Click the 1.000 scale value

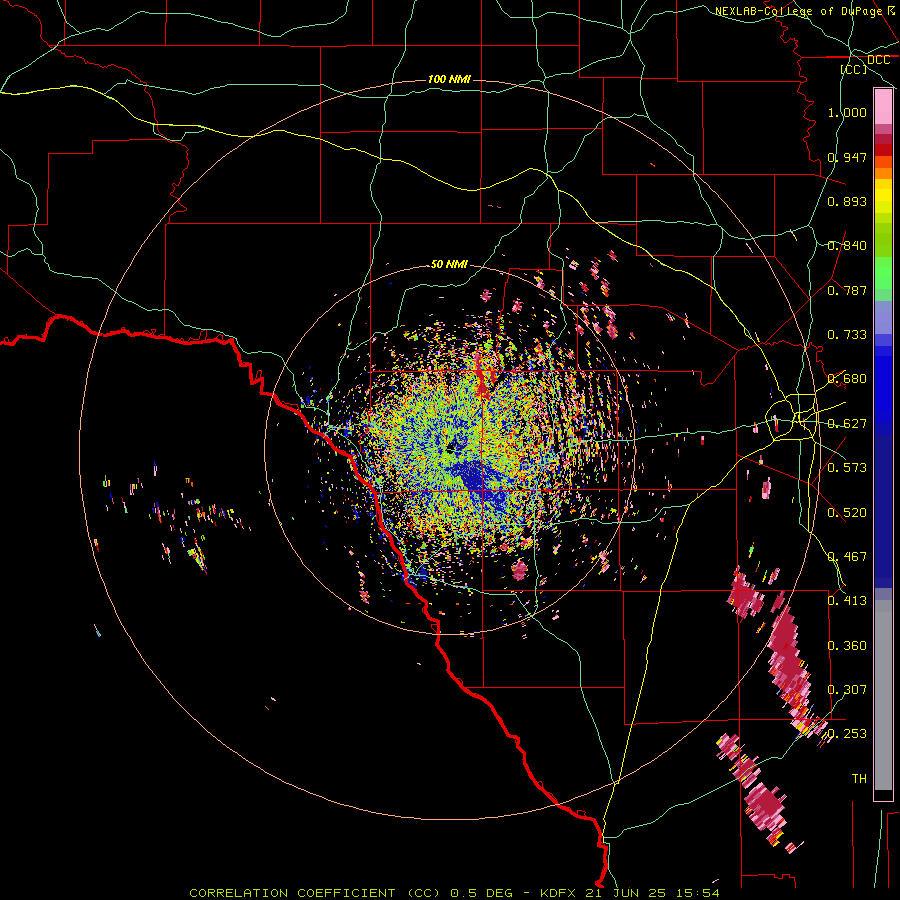[x=847, y=112]
